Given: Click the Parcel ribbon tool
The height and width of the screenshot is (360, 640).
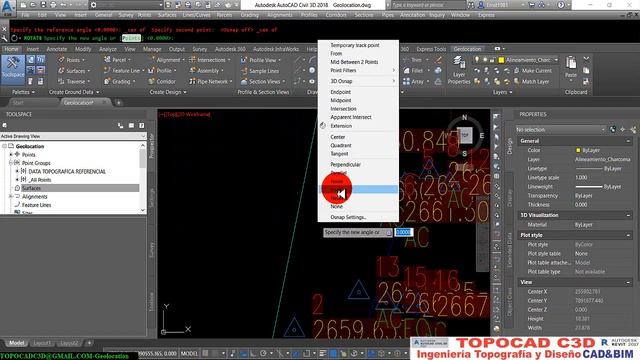Looking at the screenshot, I should [x=118, y=60].
